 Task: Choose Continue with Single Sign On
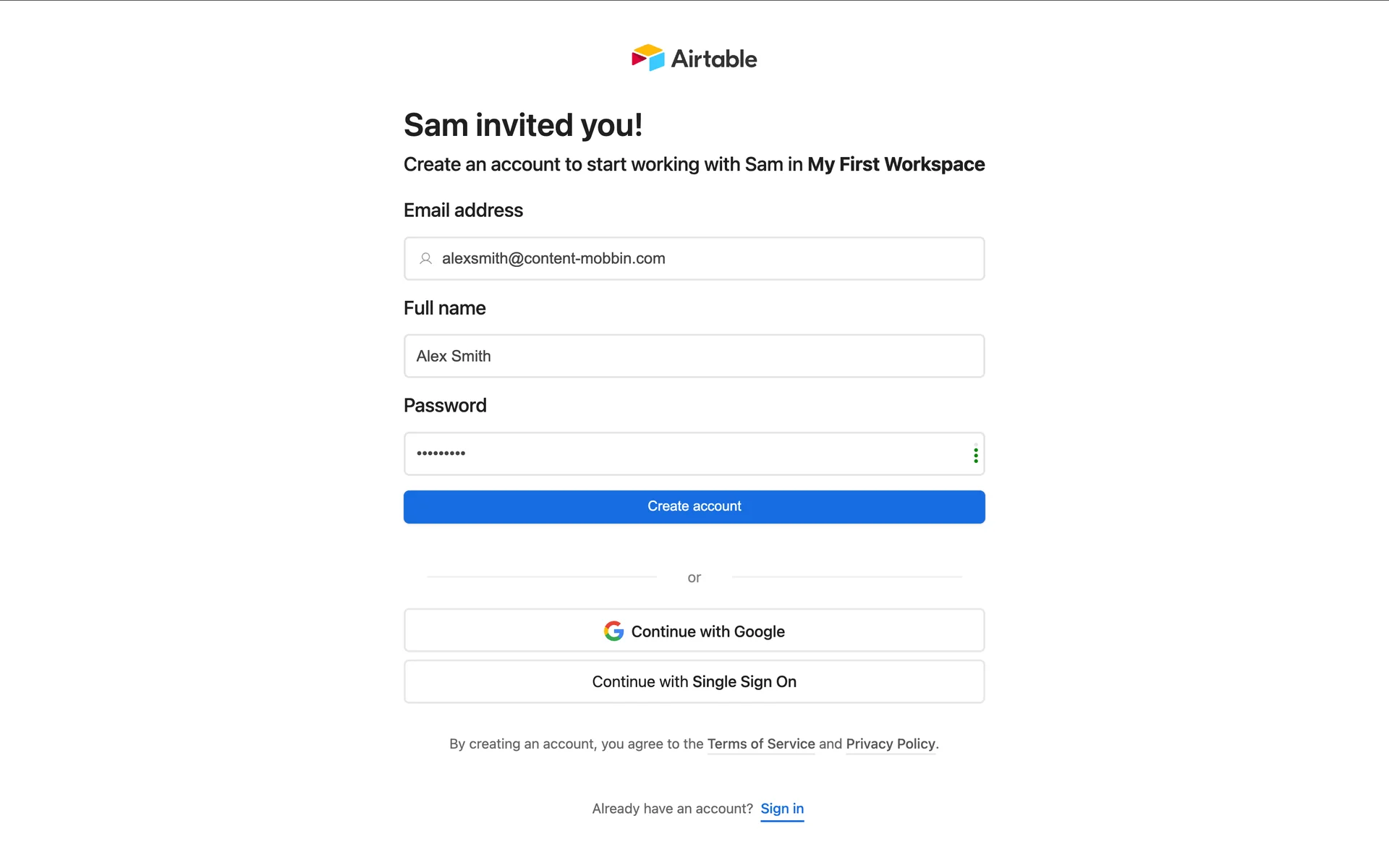click(694, 681)
